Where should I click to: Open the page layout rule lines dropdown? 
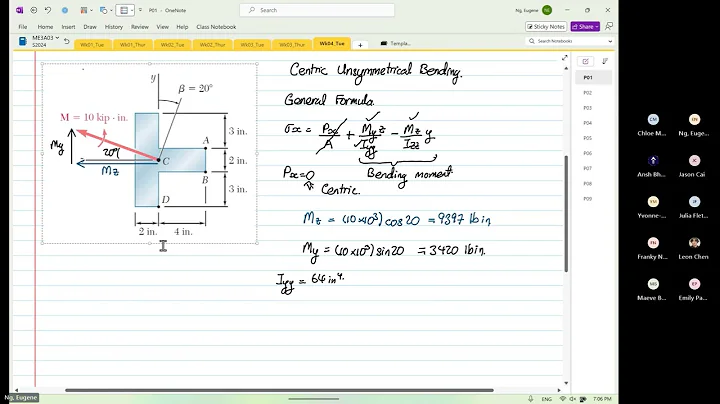(125, 10)
